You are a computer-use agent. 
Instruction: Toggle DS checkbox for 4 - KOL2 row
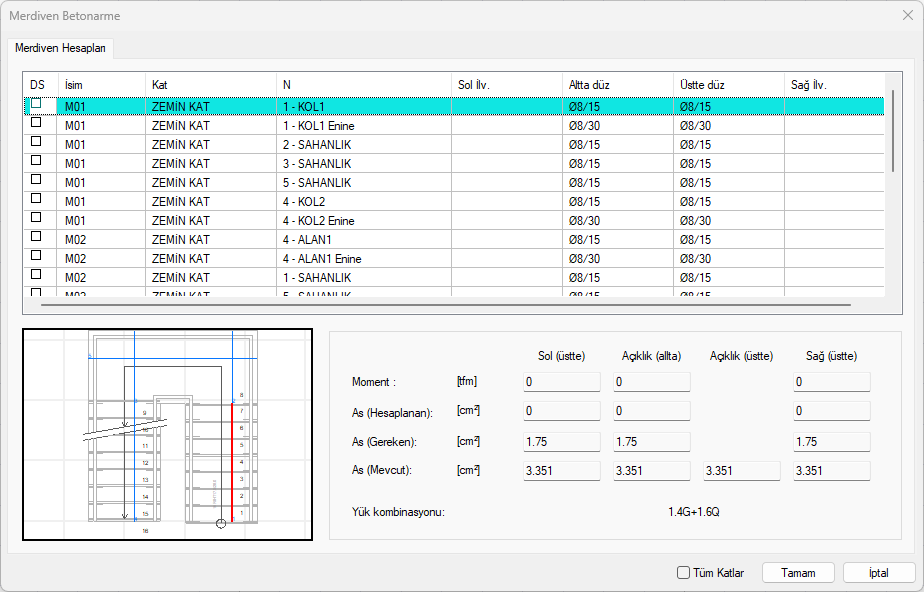(x=37, y=199)
